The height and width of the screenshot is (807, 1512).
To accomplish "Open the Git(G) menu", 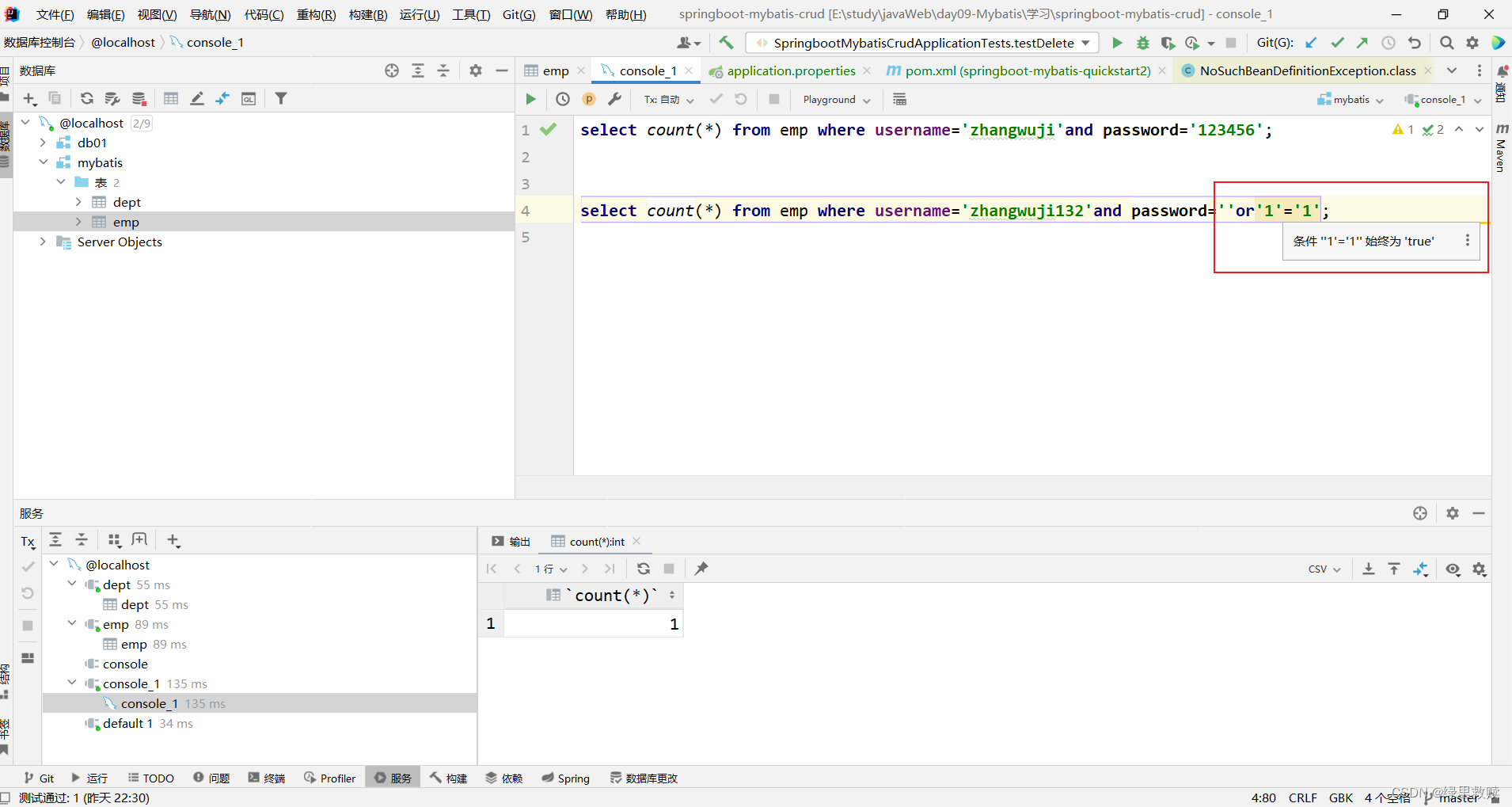I will click(518, 13).
